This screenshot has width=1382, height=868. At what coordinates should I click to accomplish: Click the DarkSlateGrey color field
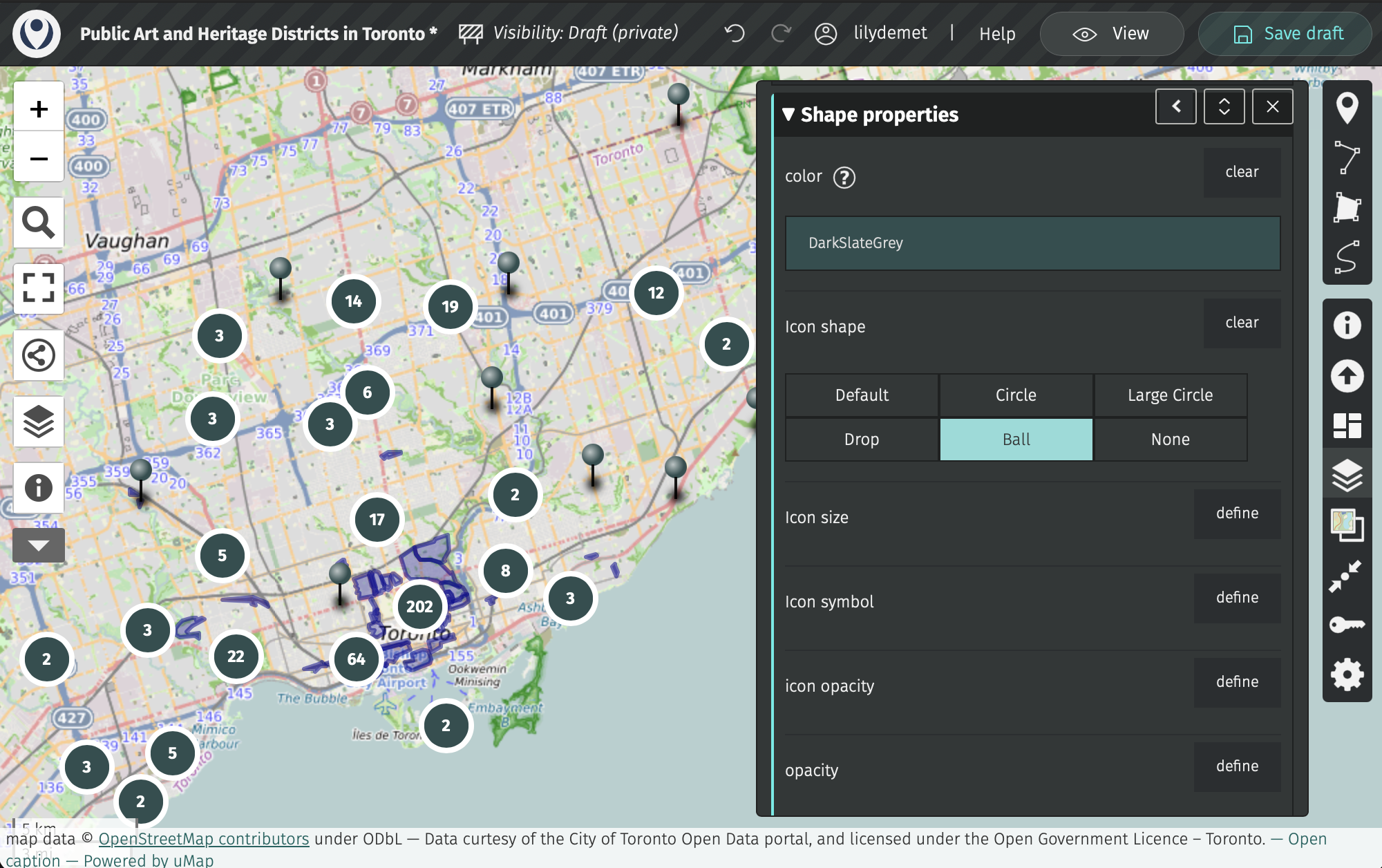click(x=1032, y=243)
